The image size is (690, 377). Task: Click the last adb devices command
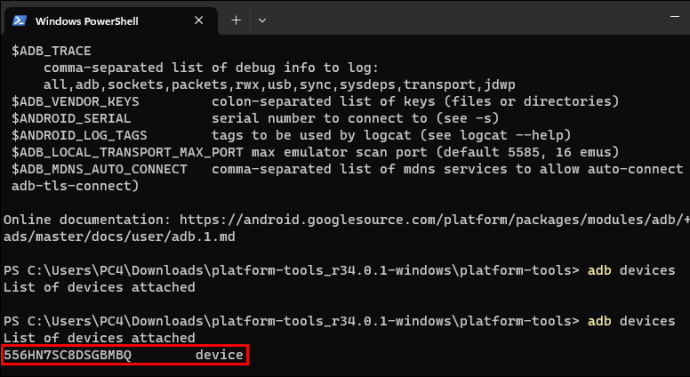click(x=631, y=321)
